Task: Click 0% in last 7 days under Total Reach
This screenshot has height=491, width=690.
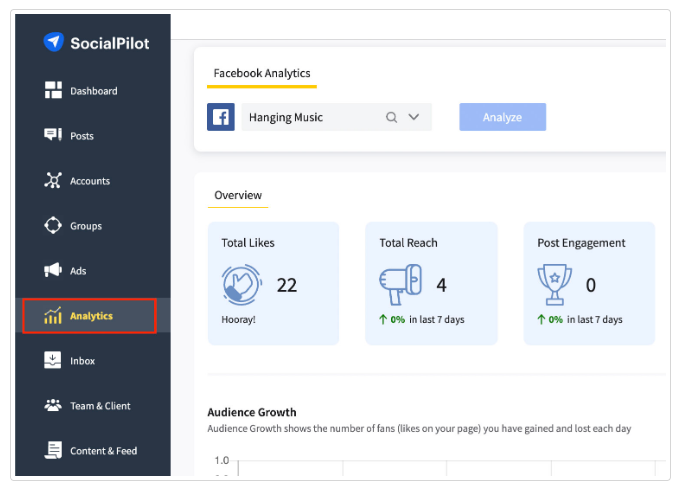Action: [x=422, y=319]
